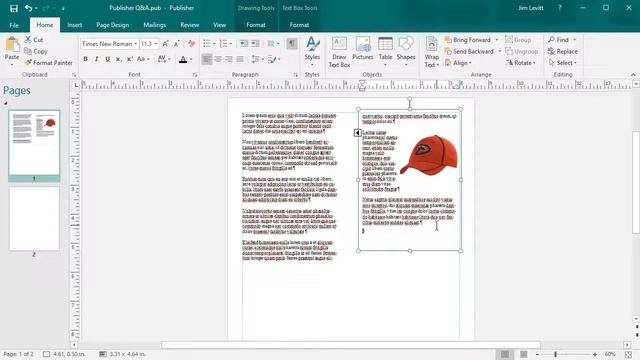Insert Pictures from Objects group

point(363,49)
